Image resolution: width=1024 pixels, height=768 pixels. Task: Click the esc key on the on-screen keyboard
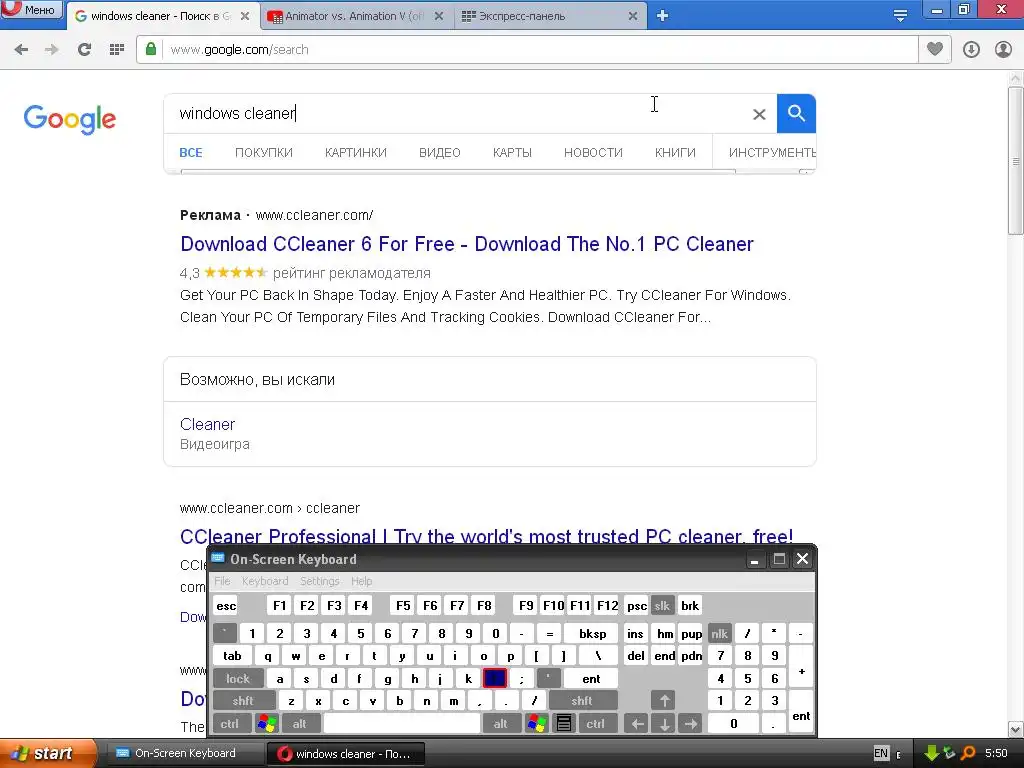tap(226, 606)
